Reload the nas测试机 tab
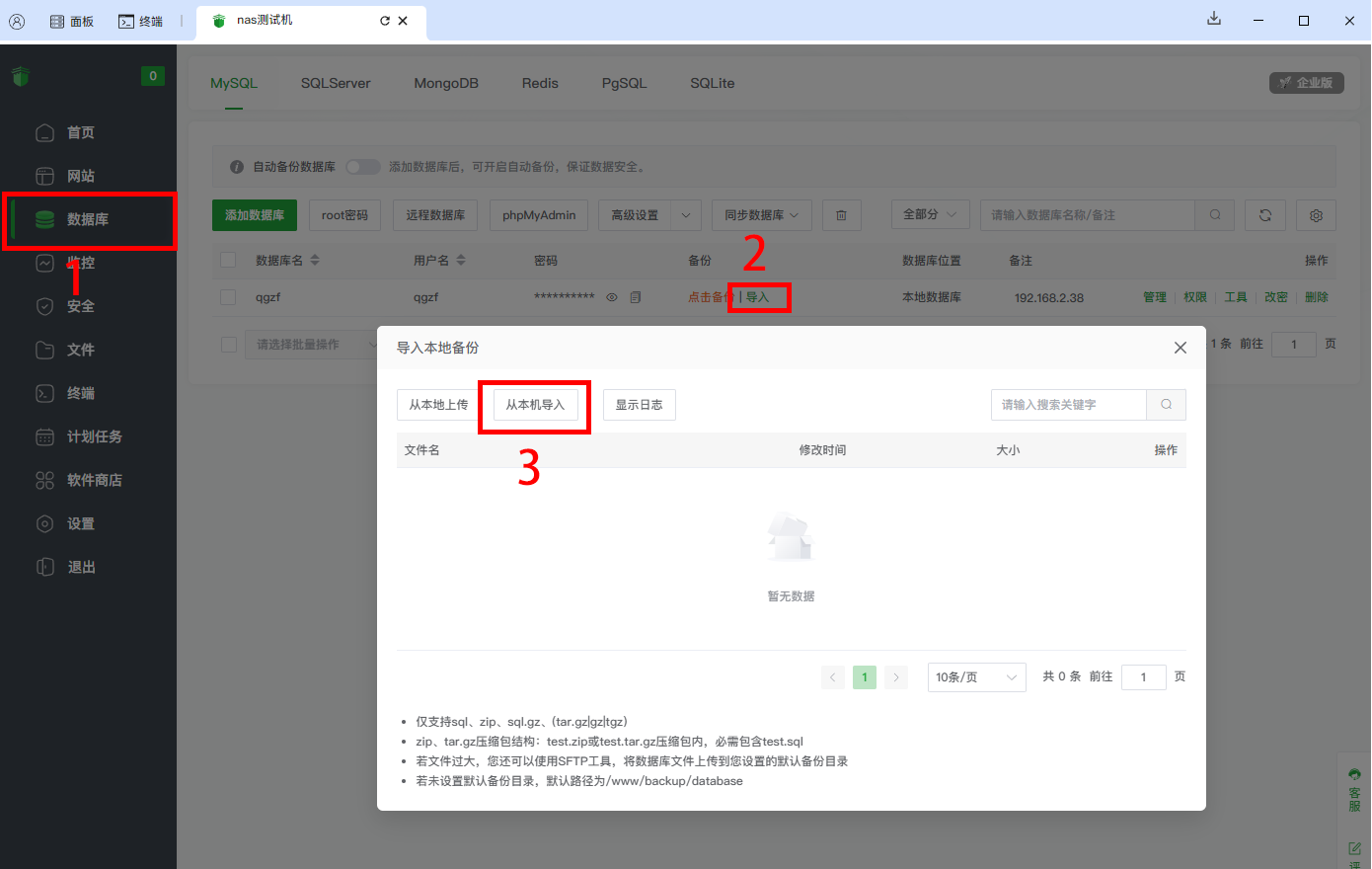The image size is (1372, 869). pos(384,21)
